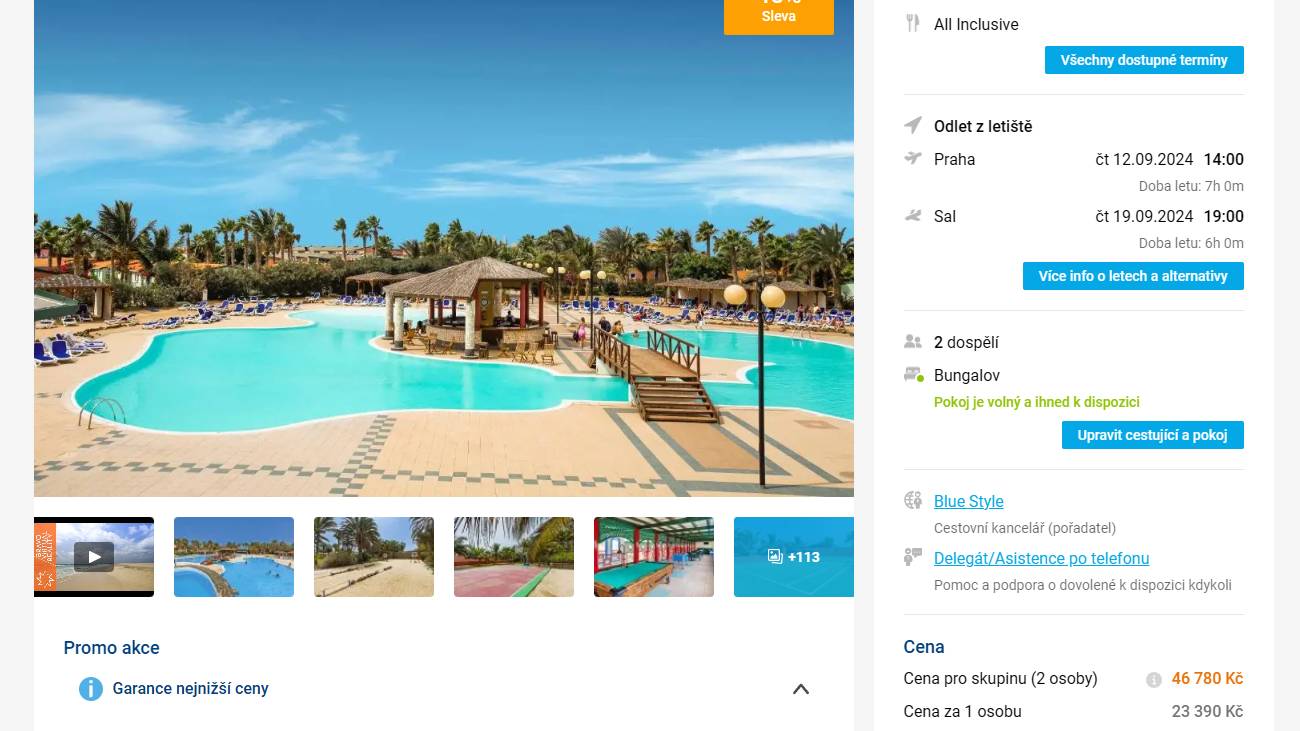Click the All Inclusive cutlery icon
1300x731 pixels.
point(912,23)
